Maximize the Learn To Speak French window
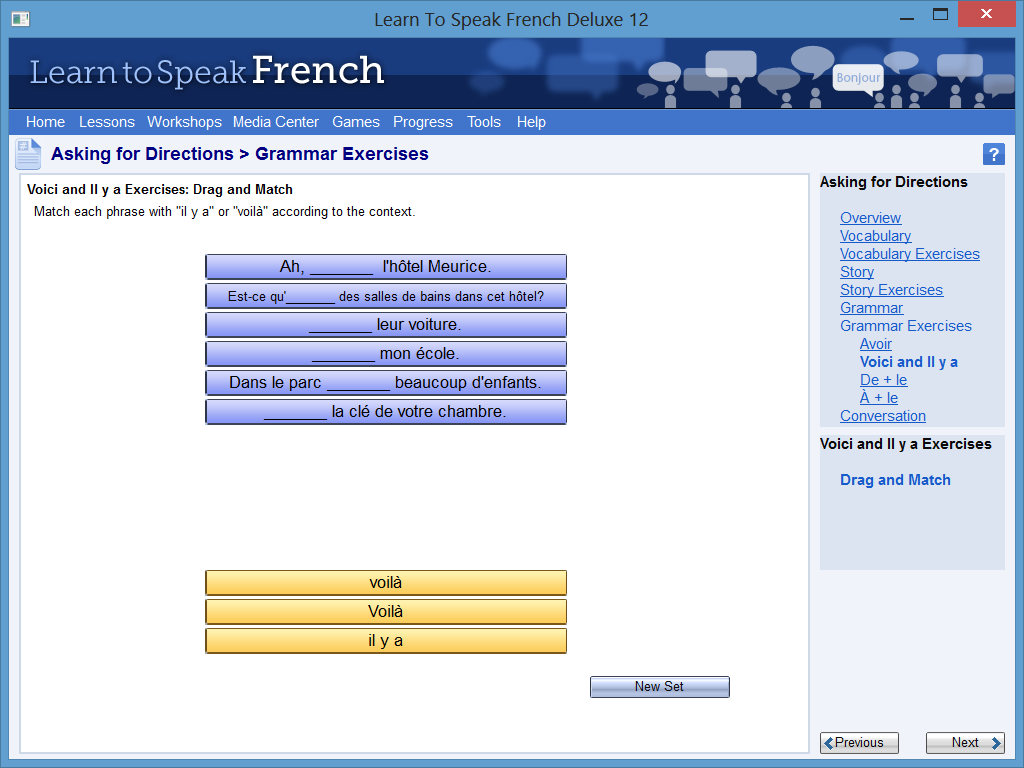This screenshot has height=768, width=1024. (x=940, y=14)
